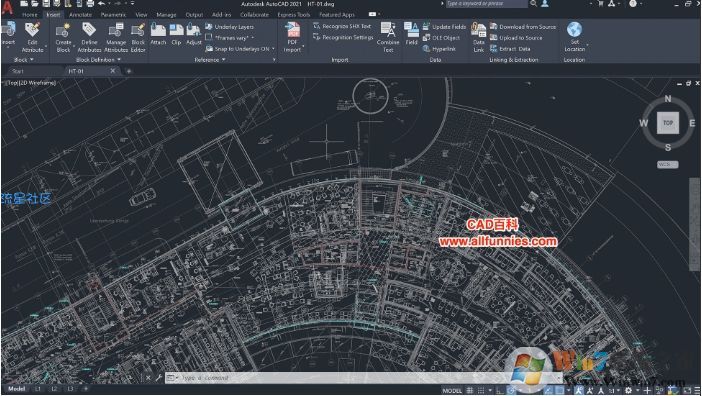This screenshot has width=702, height=396.
Task: Switch to the Express Tools tab
Action: pyautogui.click(x=294, y=15)
